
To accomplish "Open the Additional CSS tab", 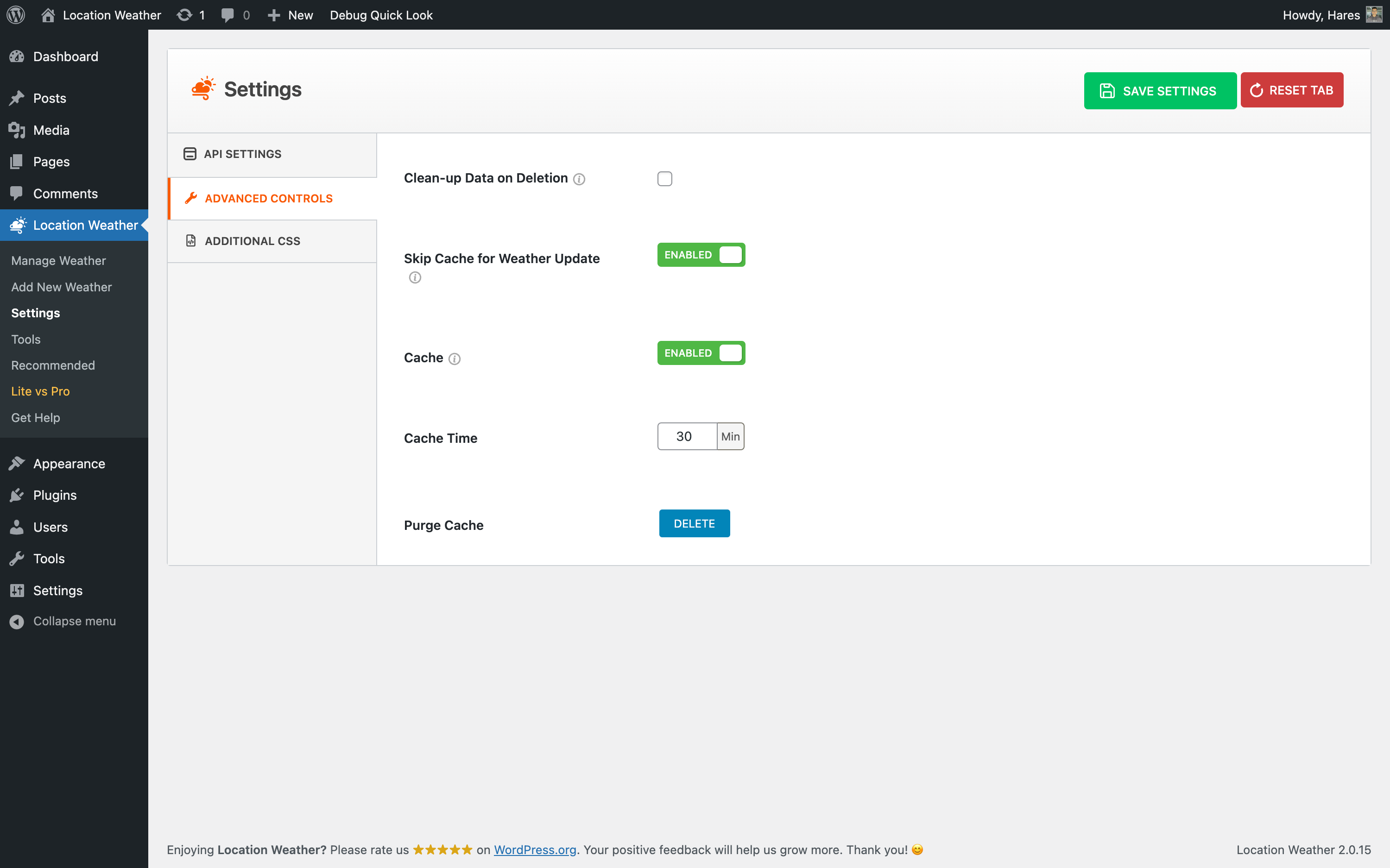I will (252, 241).
